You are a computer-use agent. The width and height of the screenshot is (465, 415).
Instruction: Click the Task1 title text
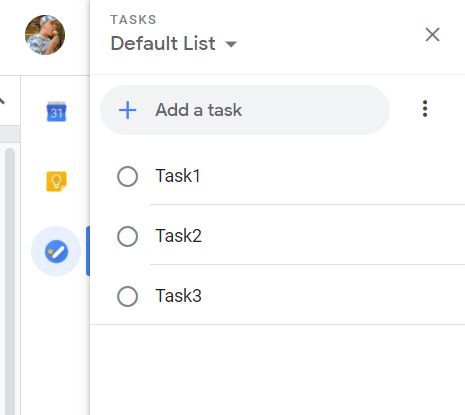(178, 176)
